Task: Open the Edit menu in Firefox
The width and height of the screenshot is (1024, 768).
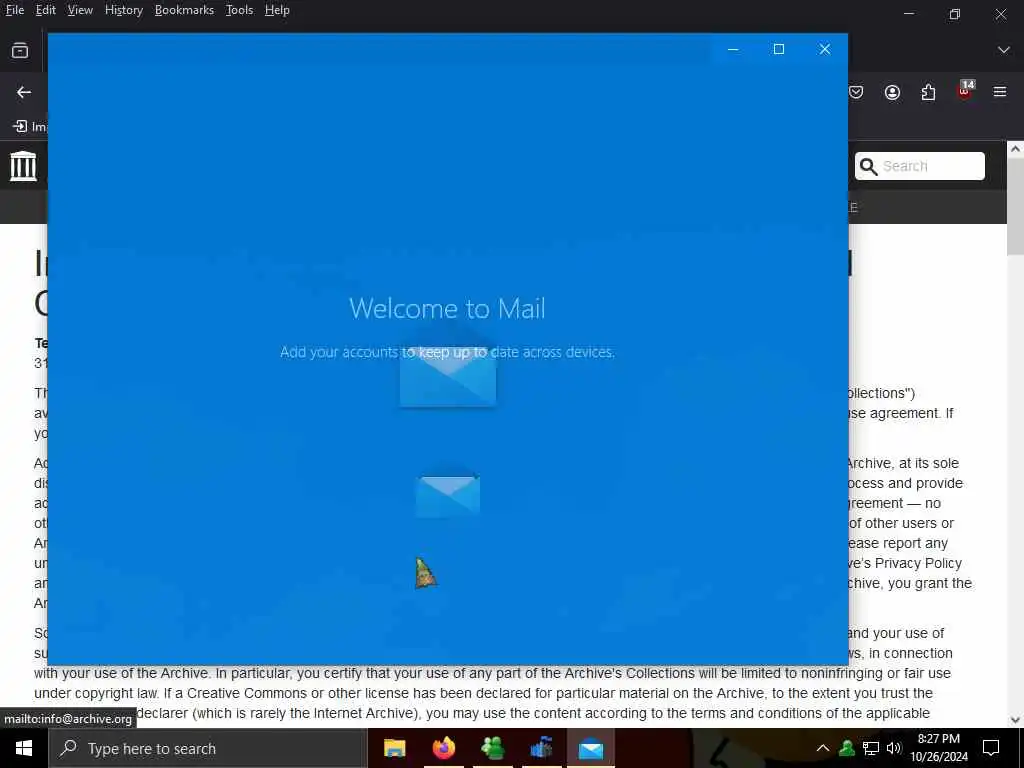Action: [x=45, y=10]
